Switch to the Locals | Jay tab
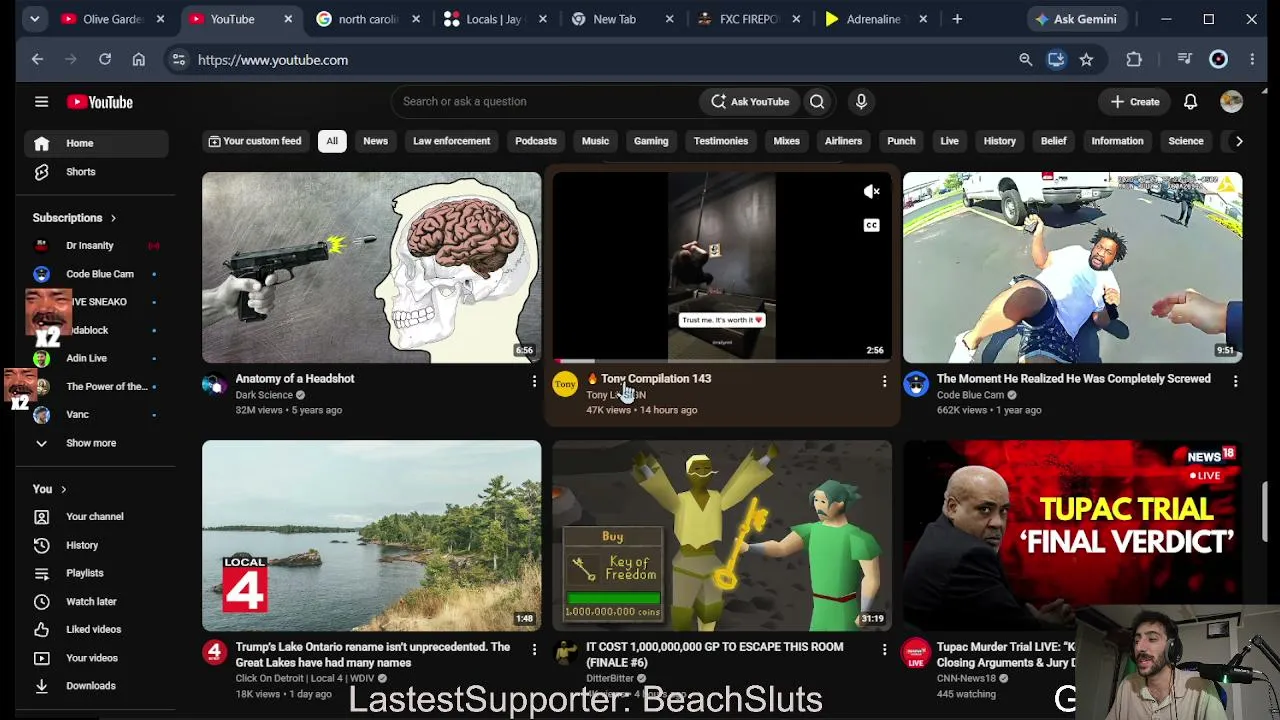 point(497,19)
